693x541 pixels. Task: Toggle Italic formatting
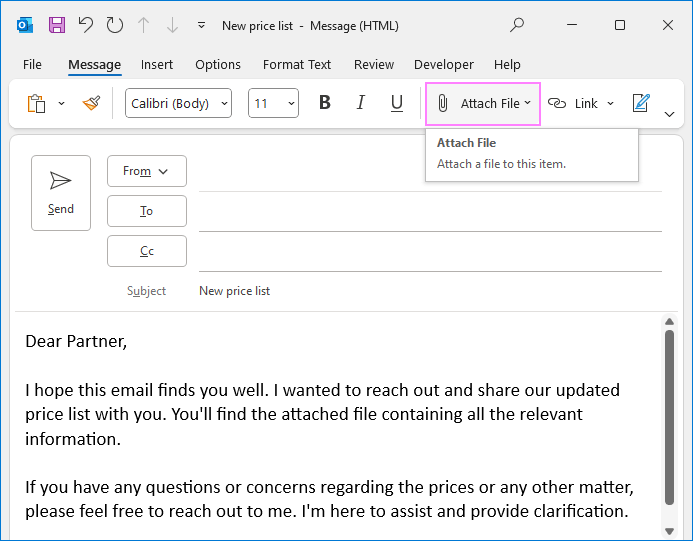(x=361, y=103)
